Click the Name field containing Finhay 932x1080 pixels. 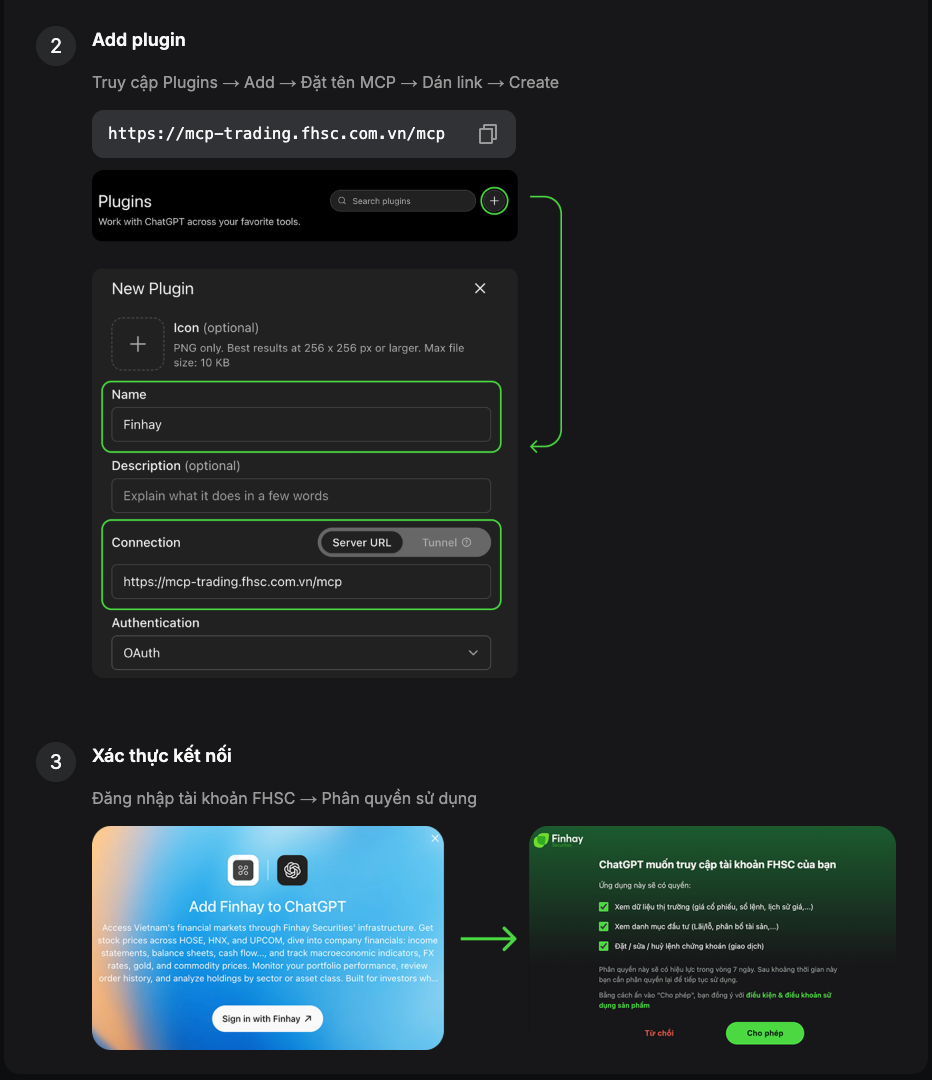click(x=301, y=424)
